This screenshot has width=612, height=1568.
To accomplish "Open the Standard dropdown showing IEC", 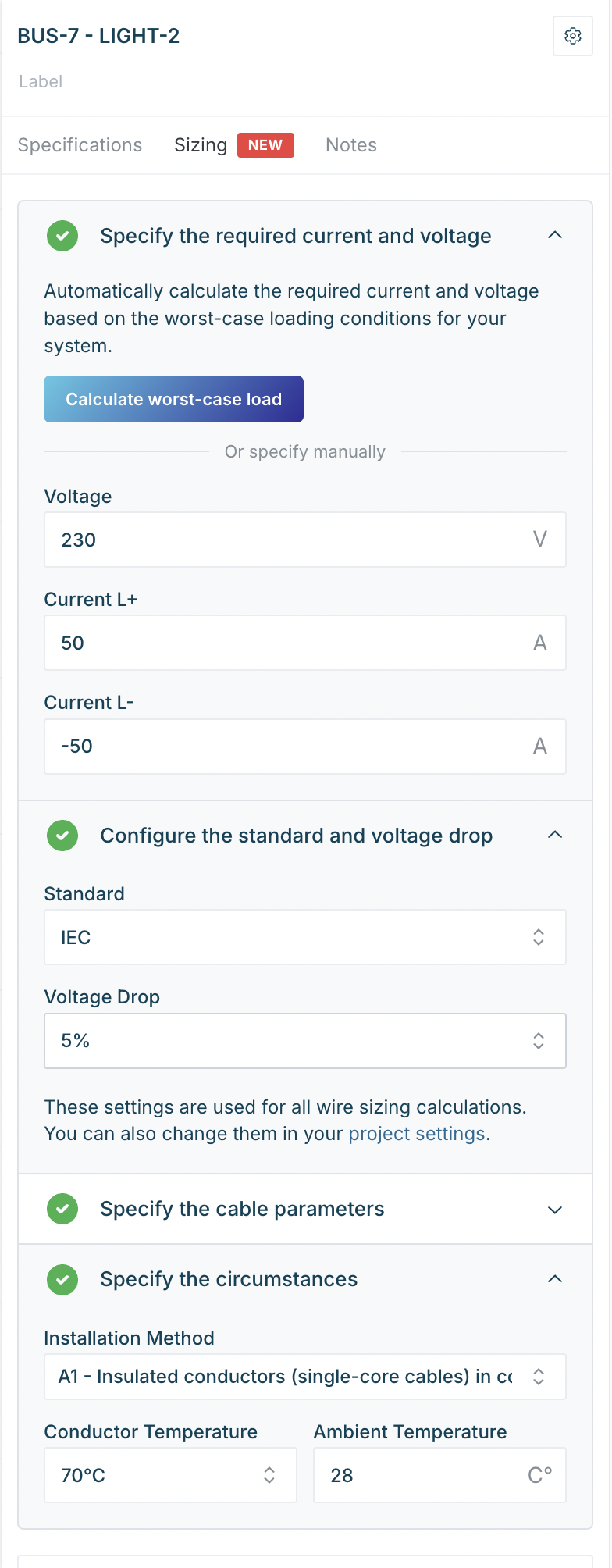I will (304, 937).
